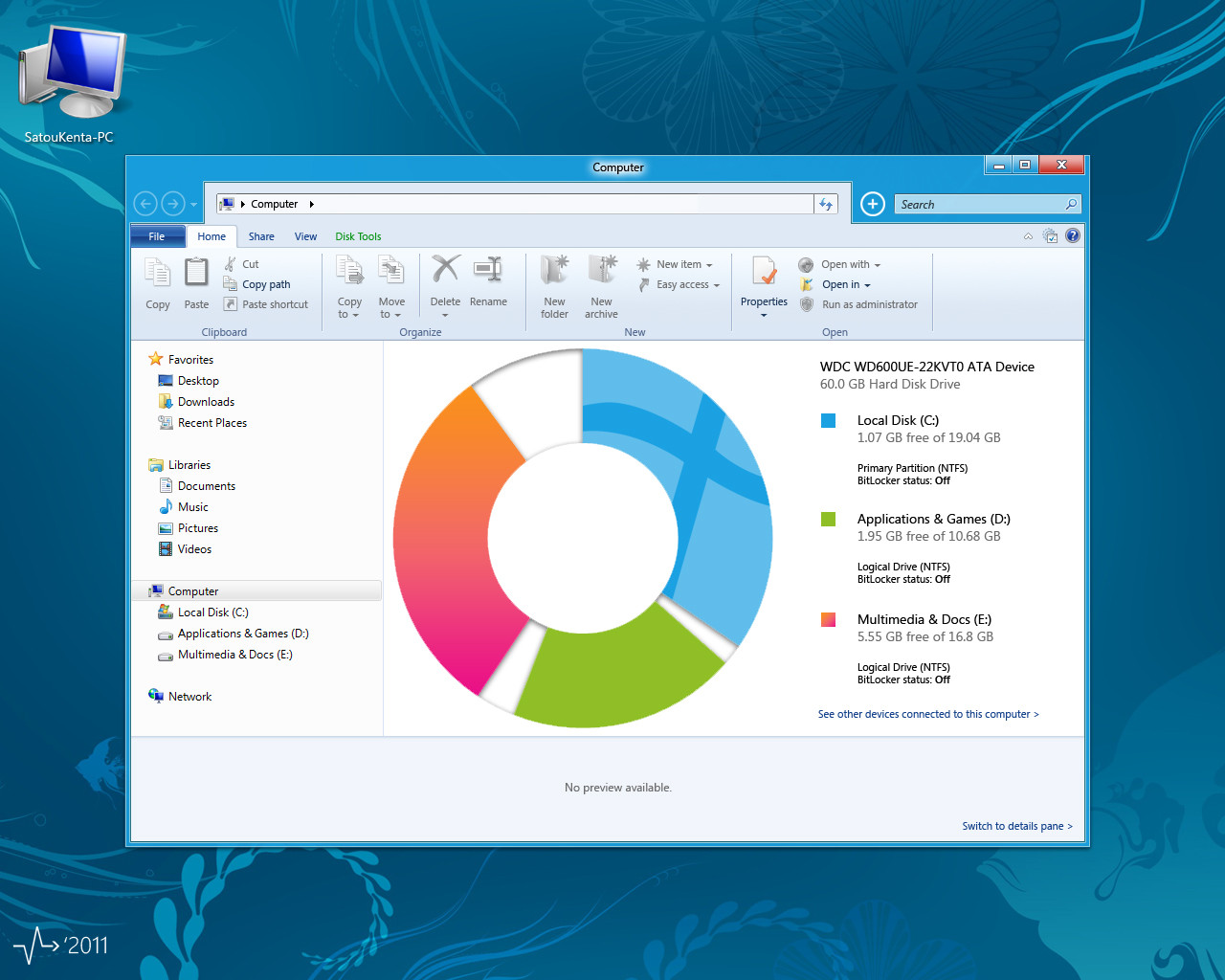Open Applications & Games (D:) in navigation pane
Viewport: 1225px width, 980px height.
(243, 634)
